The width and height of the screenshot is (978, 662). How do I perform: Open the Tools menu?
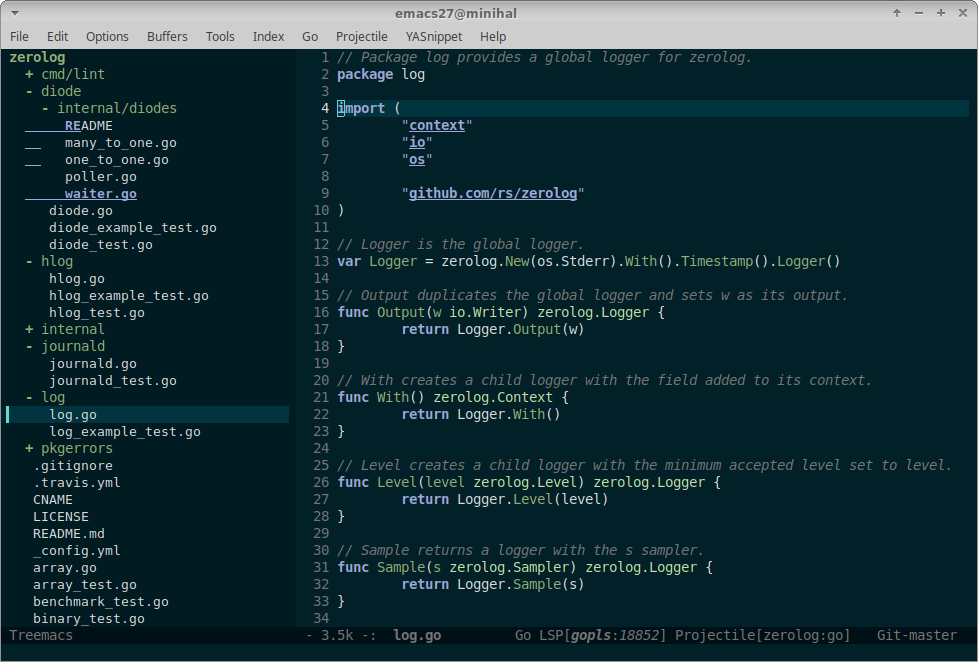(x=220, y=37)
